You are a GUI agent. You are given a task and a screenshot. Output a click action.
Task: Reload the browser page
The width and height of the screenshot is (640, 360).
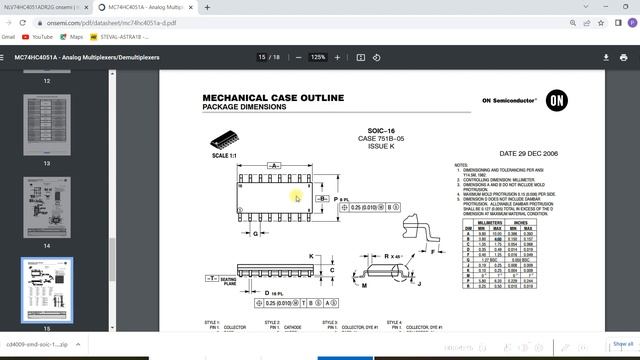click(23, 23)
